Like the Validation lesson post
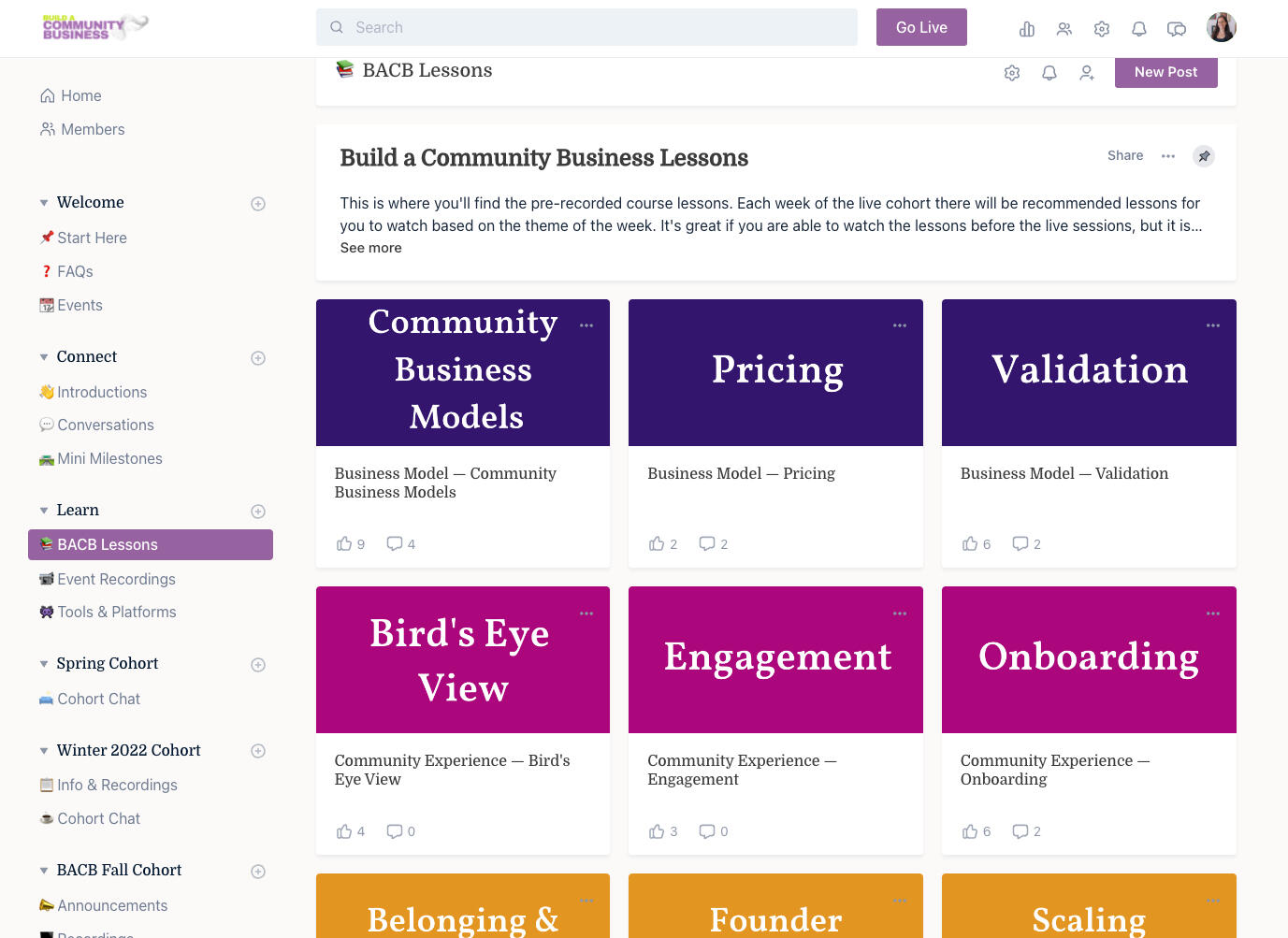This screenshot has height=938, width=1288. point(970,543)
